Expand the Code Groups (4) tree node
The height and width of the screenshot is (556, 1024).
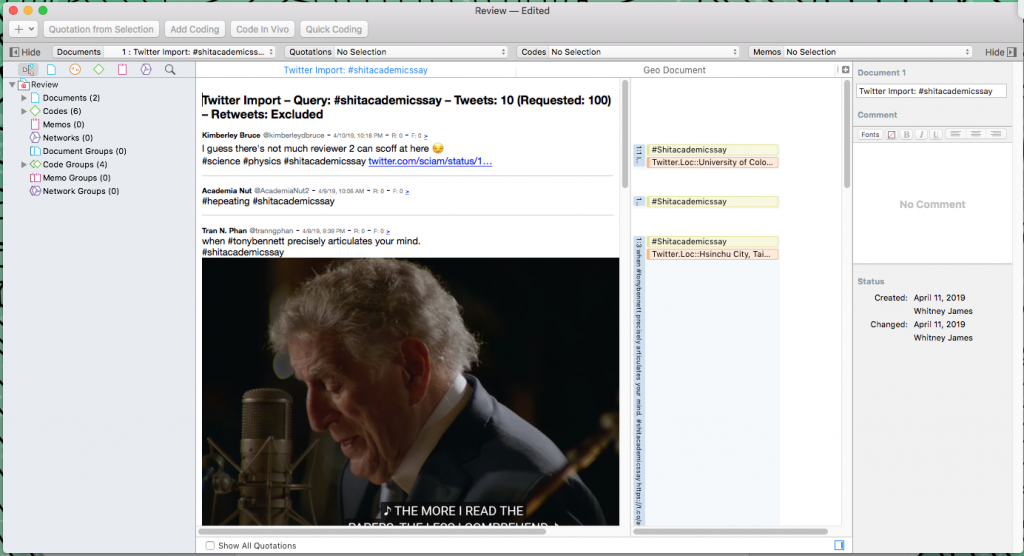coord(24,165)
